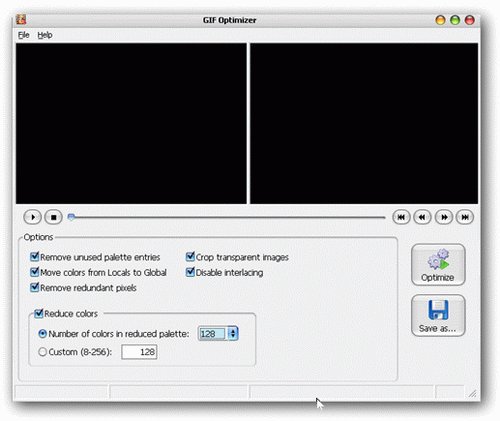The height and width of the screenshot is (421, 500).
Task: Click the Play button
Action: coord(32,217)
